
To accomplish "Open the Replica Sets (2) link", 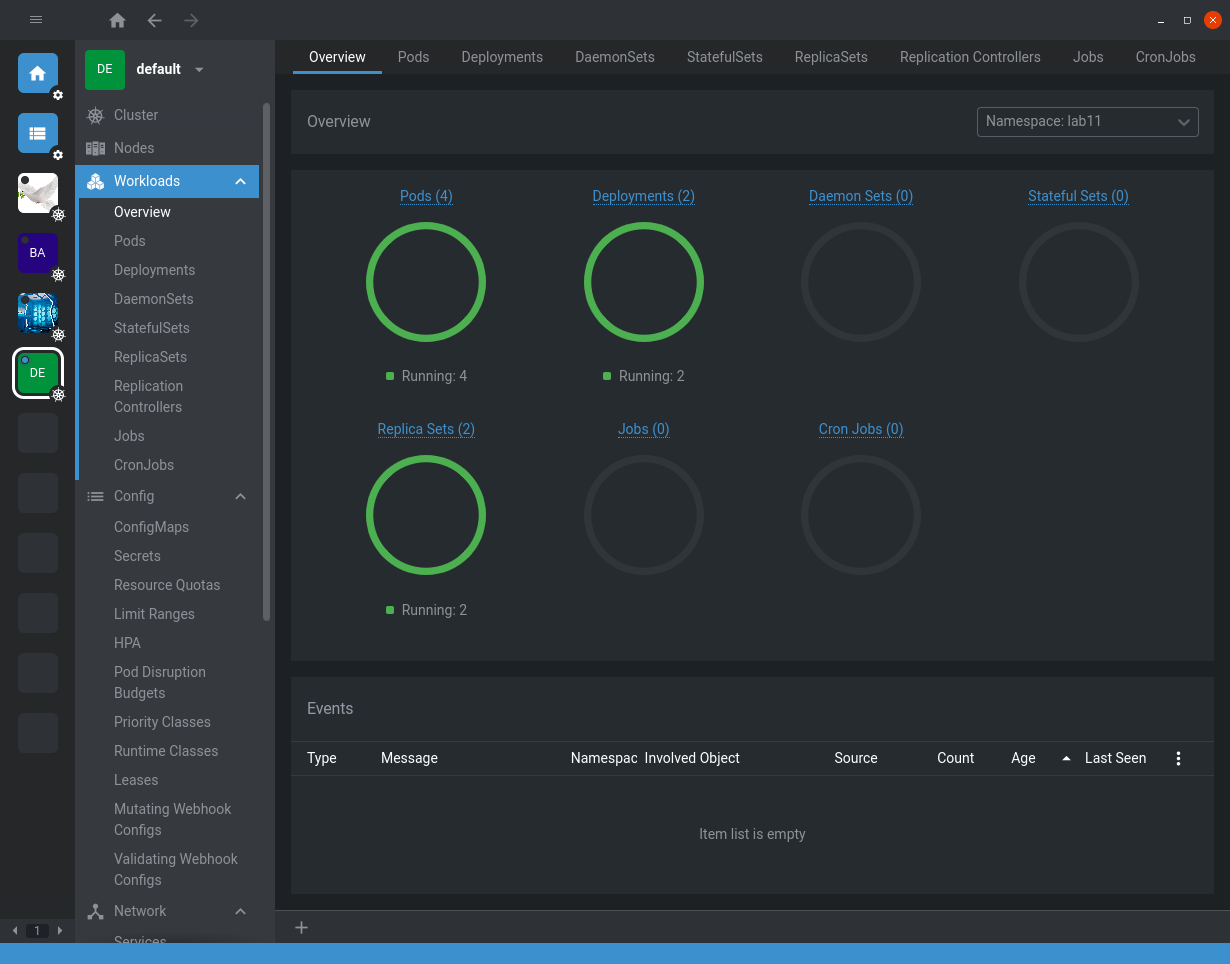I will tap(426, 429).
